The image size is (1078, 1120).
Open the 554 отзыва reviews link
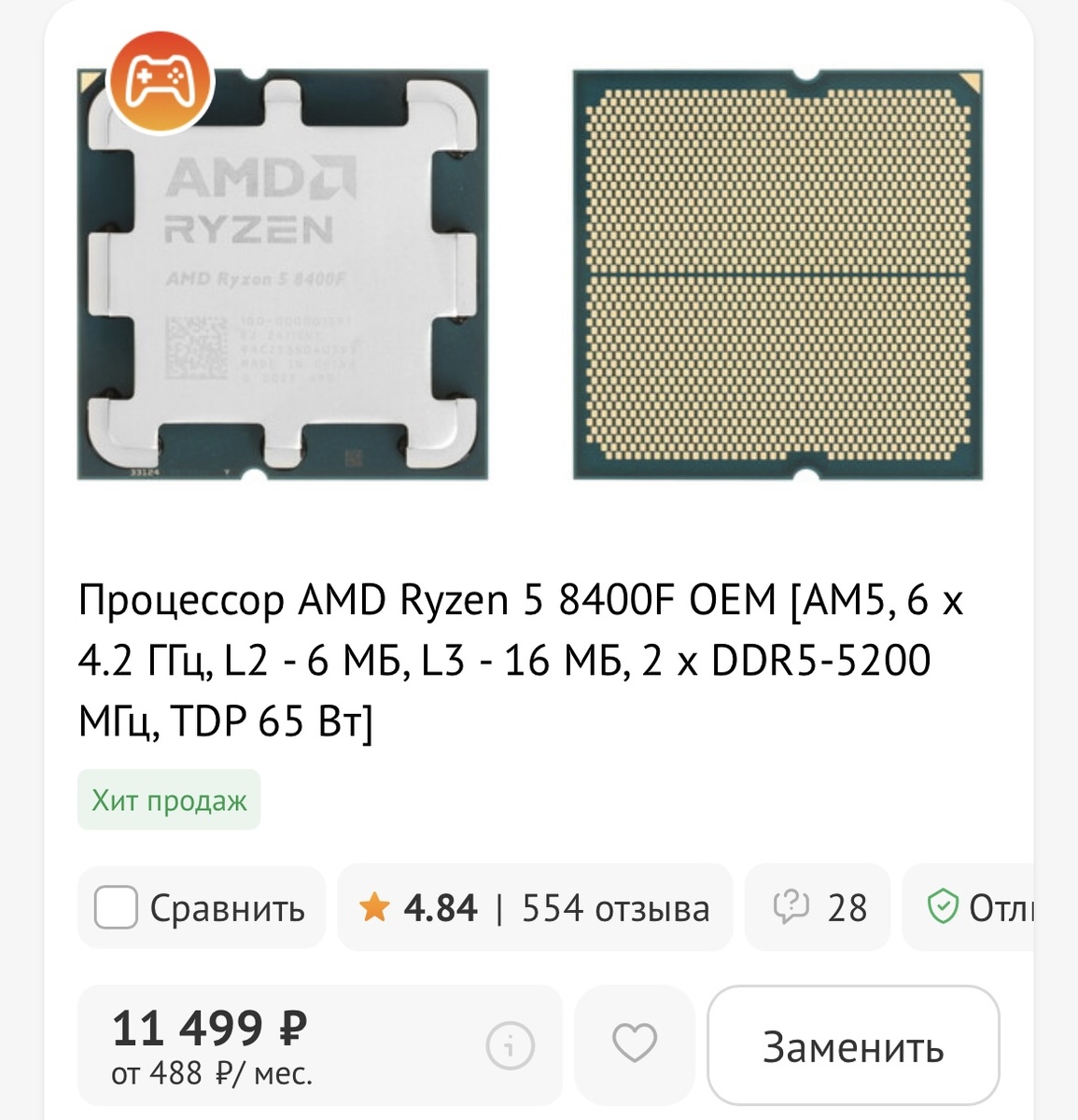click(x=615, y=907)
